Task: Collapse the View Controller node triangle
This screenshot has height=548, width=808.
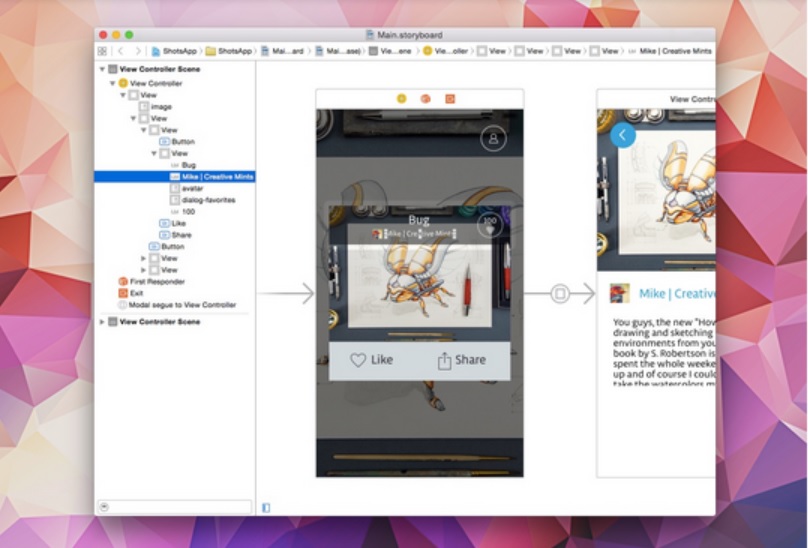Action: (112, 83)
